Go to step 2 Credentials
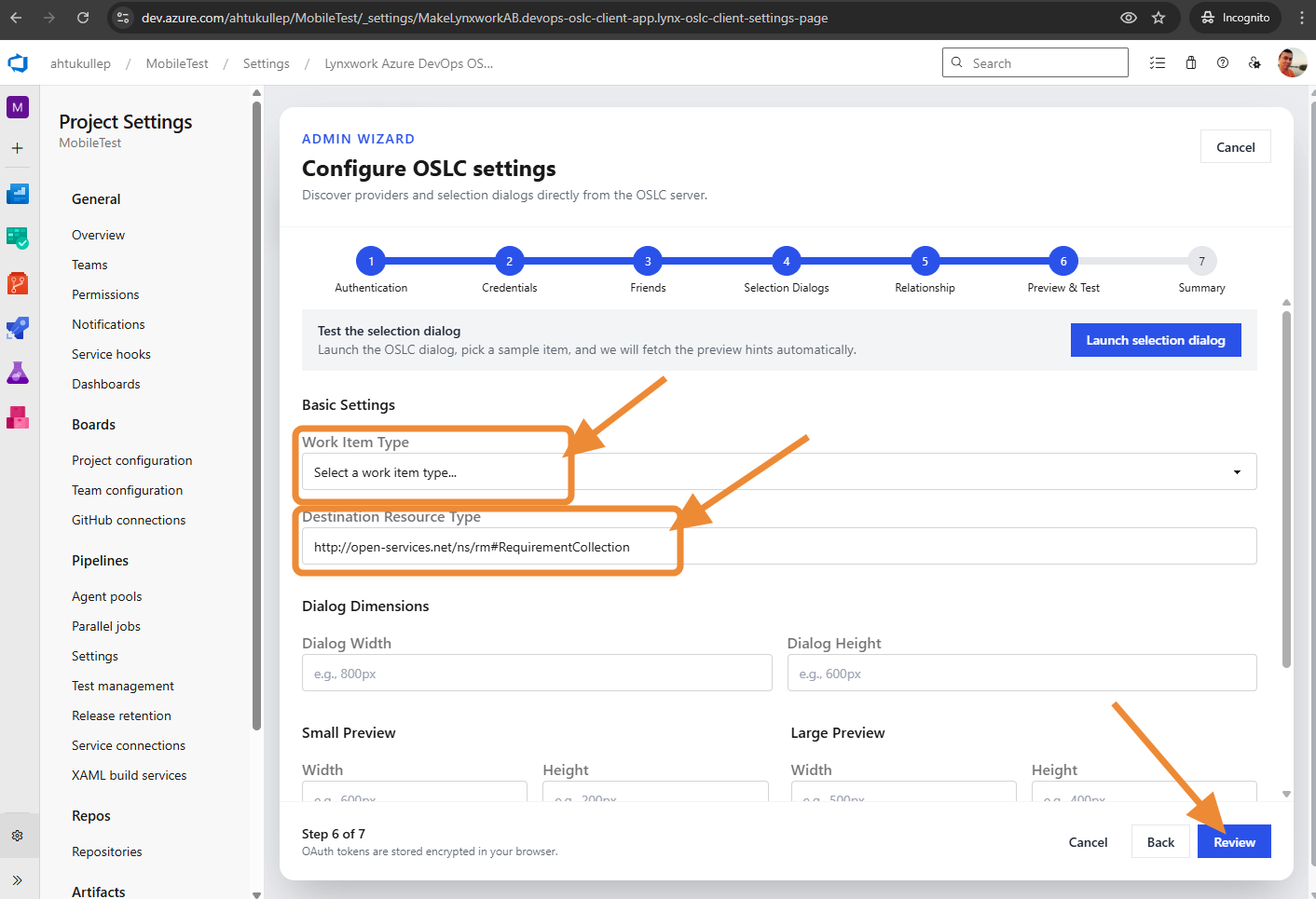 click(509, 262)
